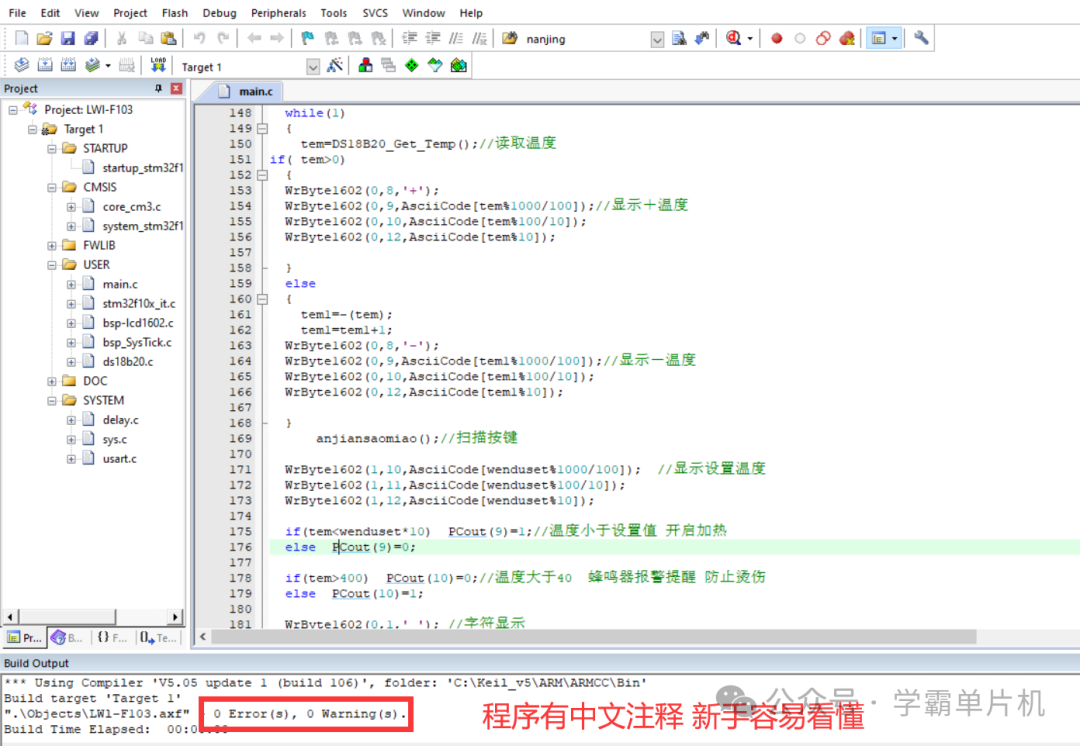1080x746 pixels.
Task: Click editor horizontal scrollbar left arrow
Action: tap(203, 636)
